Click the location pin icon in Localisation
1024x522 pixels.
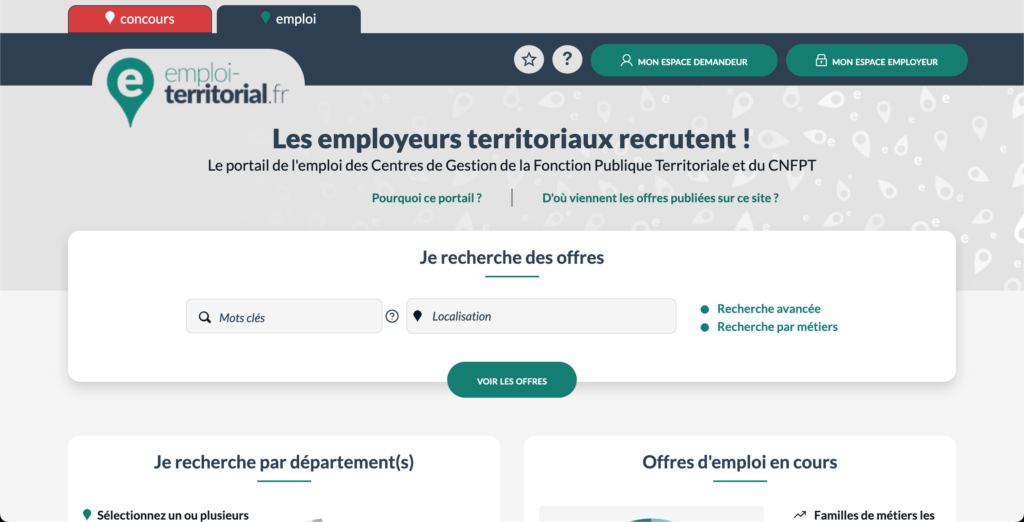click(x=418, y=316)
